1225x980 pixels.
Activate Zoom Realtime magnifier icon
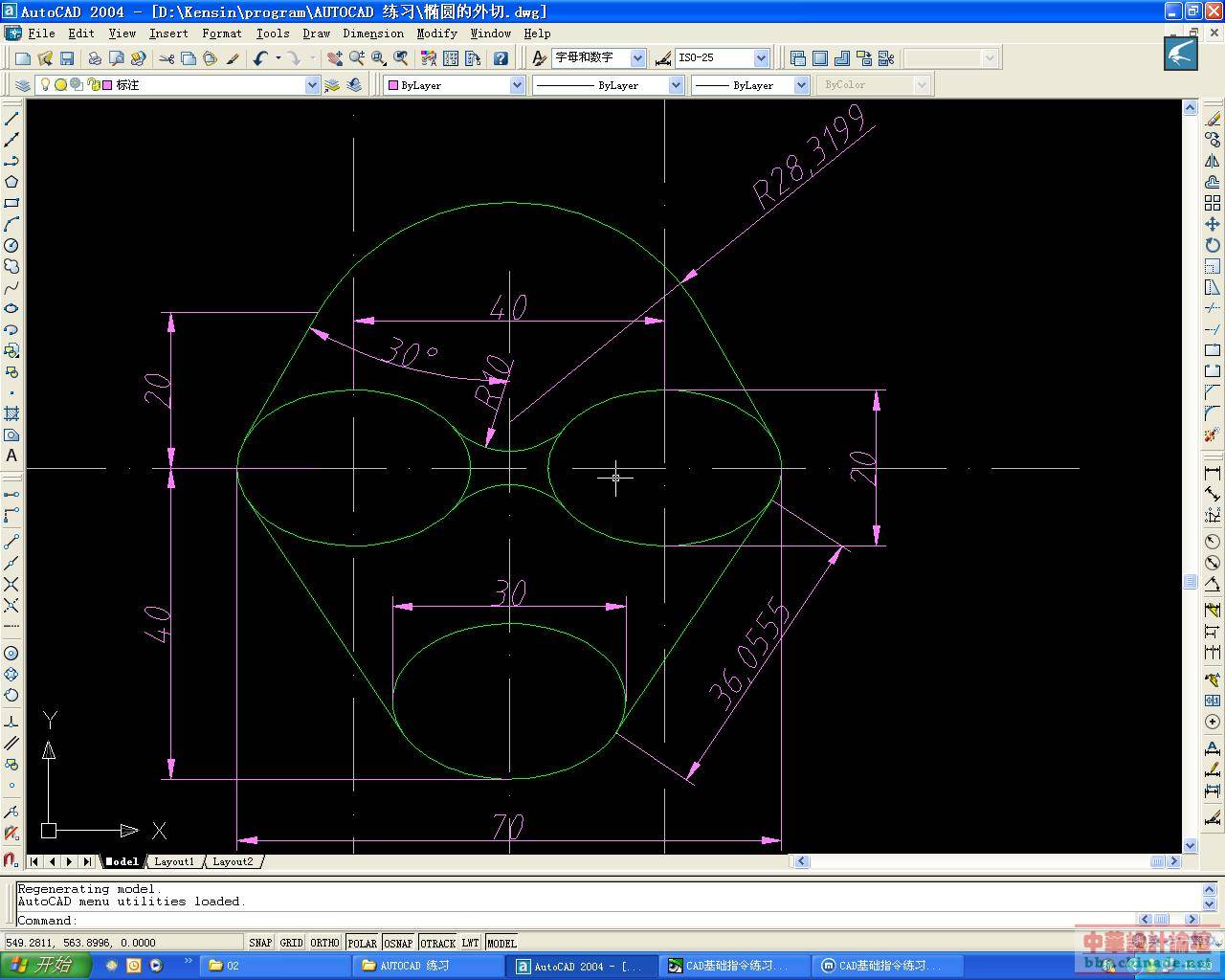tap(356, 58)
